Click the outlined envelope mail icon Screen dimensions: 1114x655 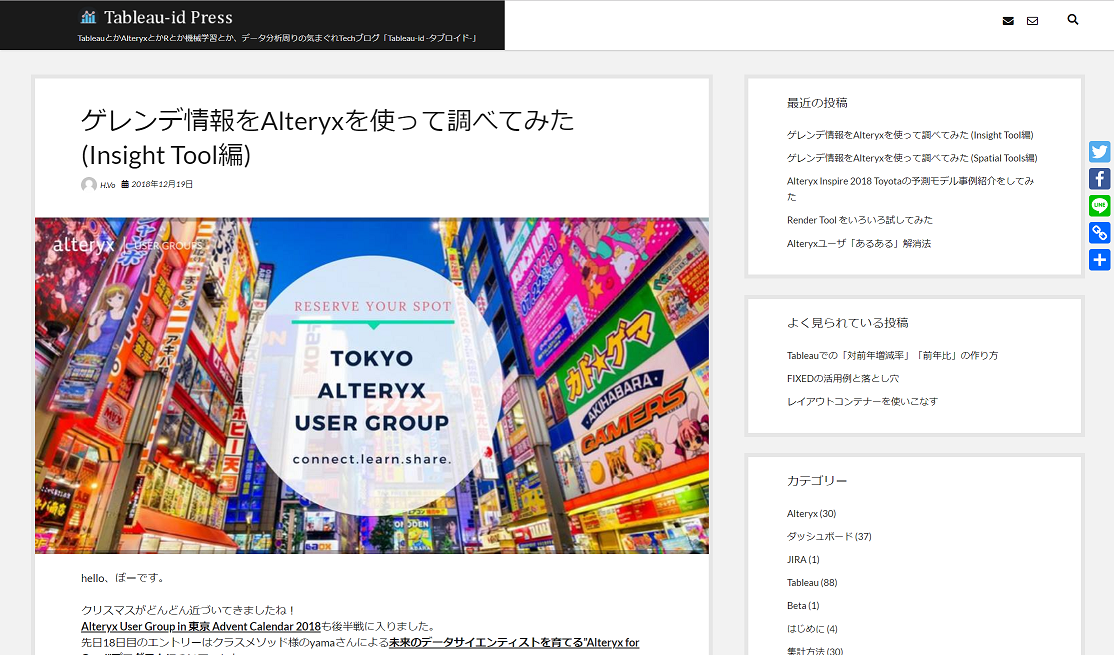coord(1032,21)
